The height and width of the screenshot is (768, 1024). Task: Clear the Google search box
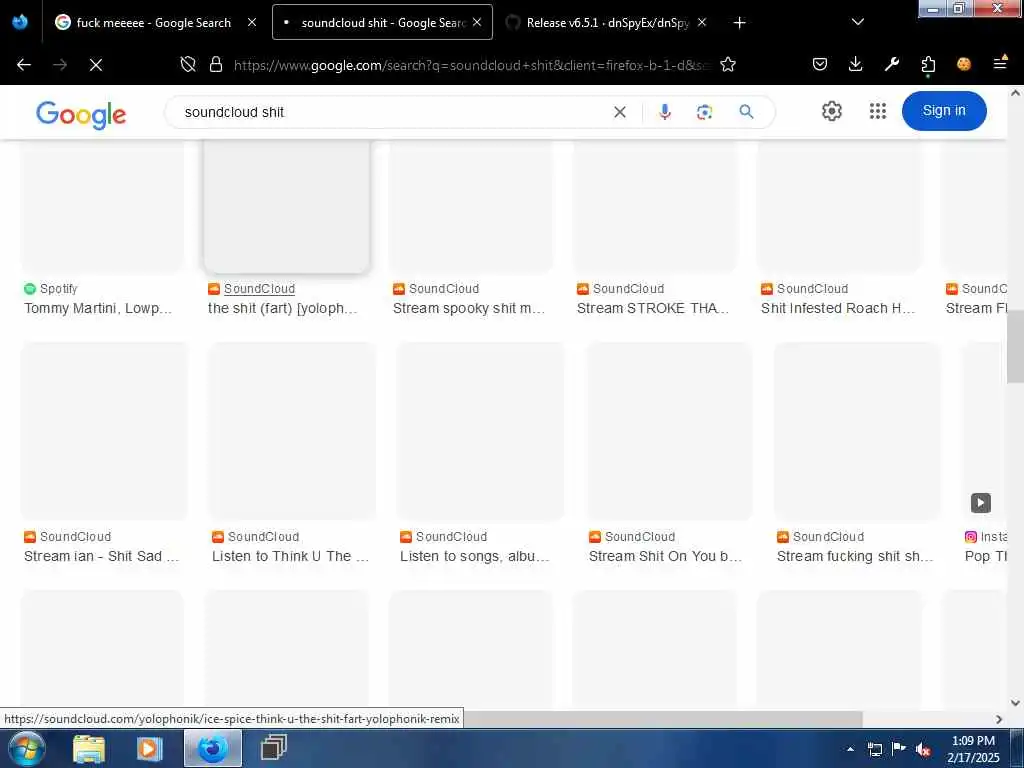(x=620, y=112)
